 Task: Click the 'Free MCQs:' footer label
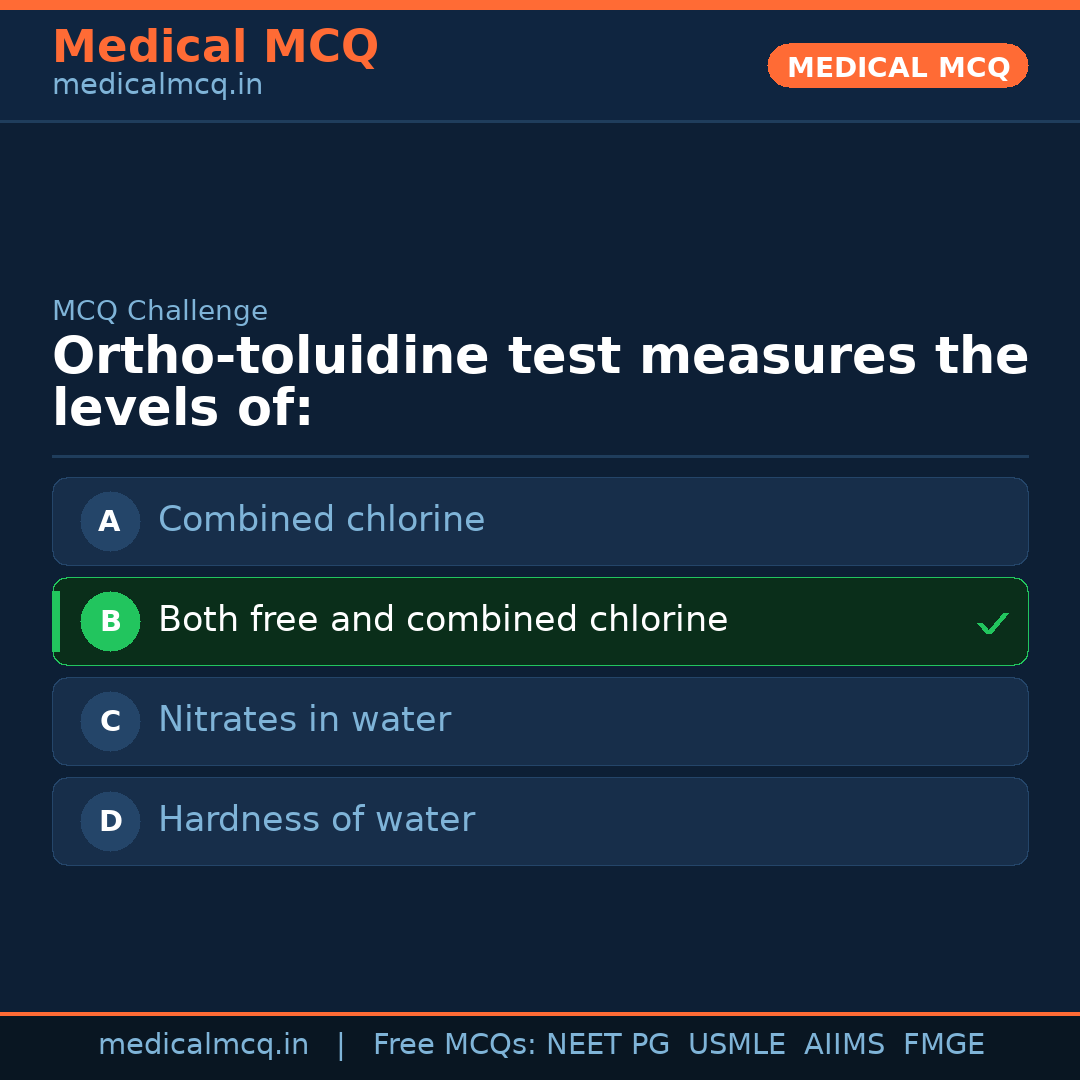[455, 1045]
